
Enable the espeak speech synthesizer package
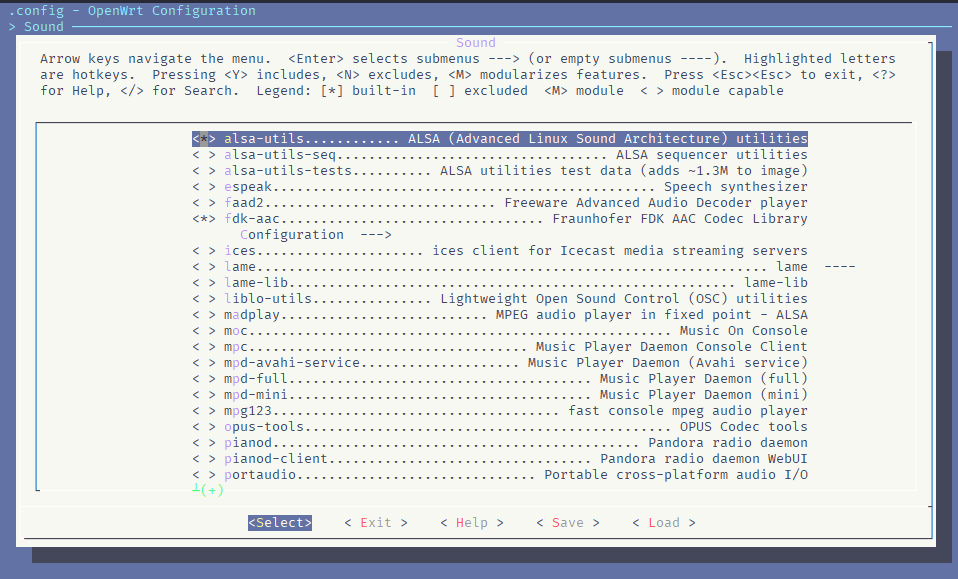204,187
